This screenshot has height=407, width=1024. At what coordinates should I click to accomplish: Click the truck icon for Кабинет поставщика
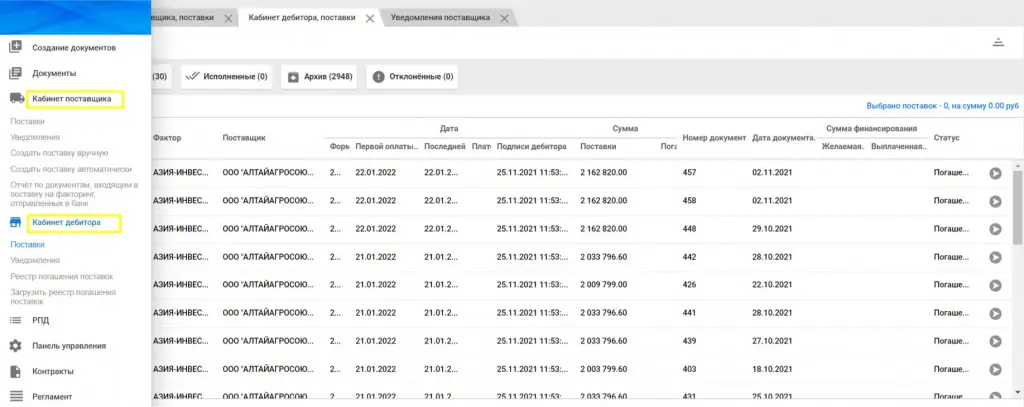[16, 99]
